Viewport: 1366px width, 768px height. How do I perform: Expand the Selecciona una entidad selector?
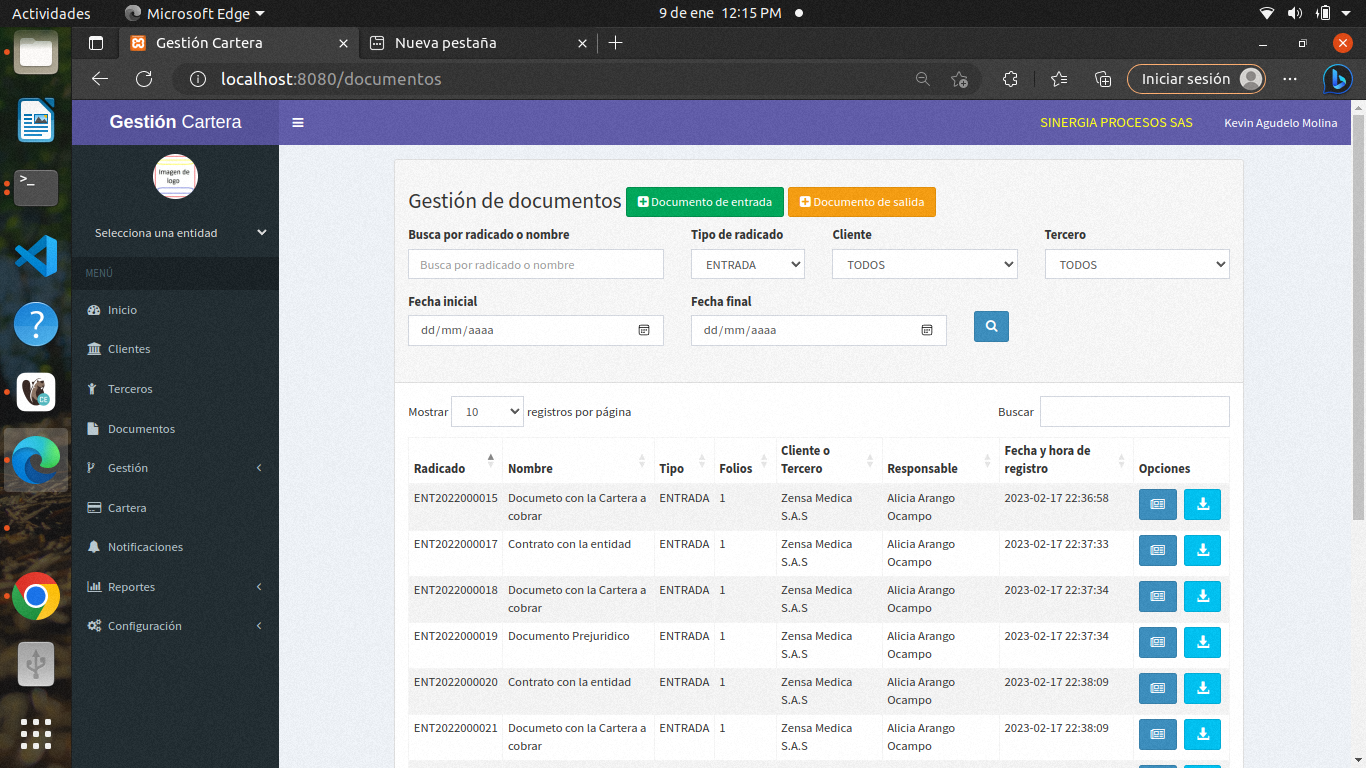click(x=180, y=233)
